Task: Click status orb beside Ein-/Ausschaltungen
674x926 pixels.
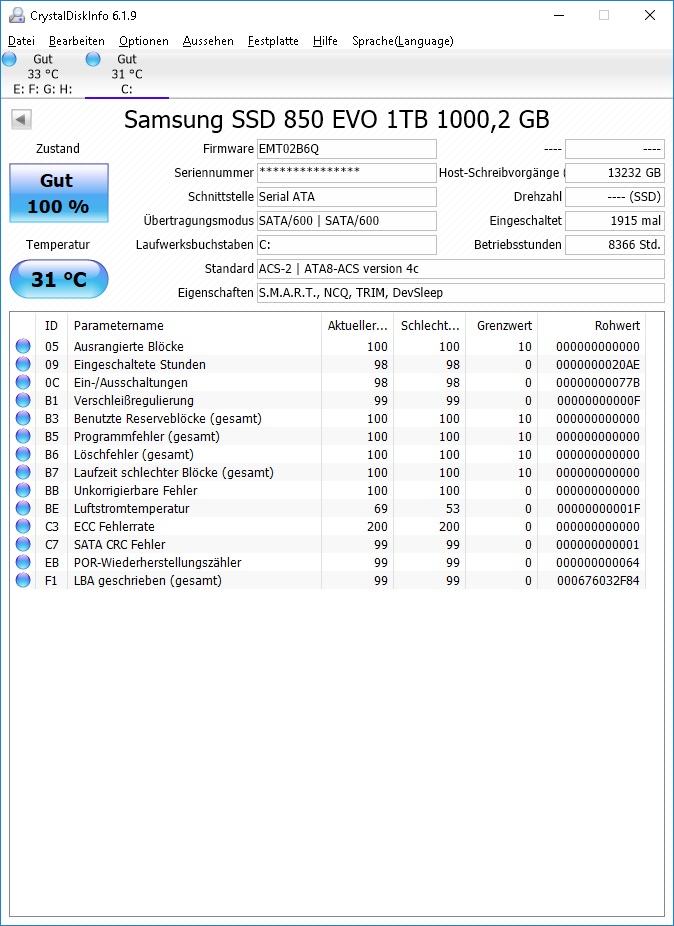Action: tap(23, 383)
